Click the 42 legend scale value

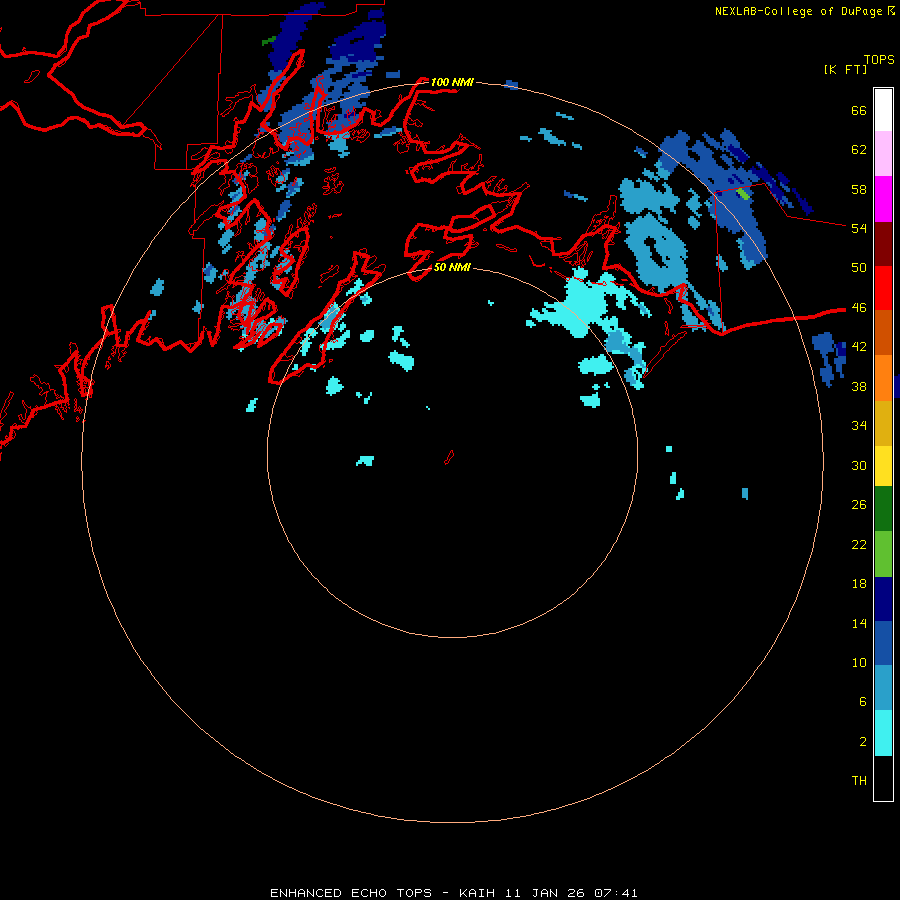(859, 346)
